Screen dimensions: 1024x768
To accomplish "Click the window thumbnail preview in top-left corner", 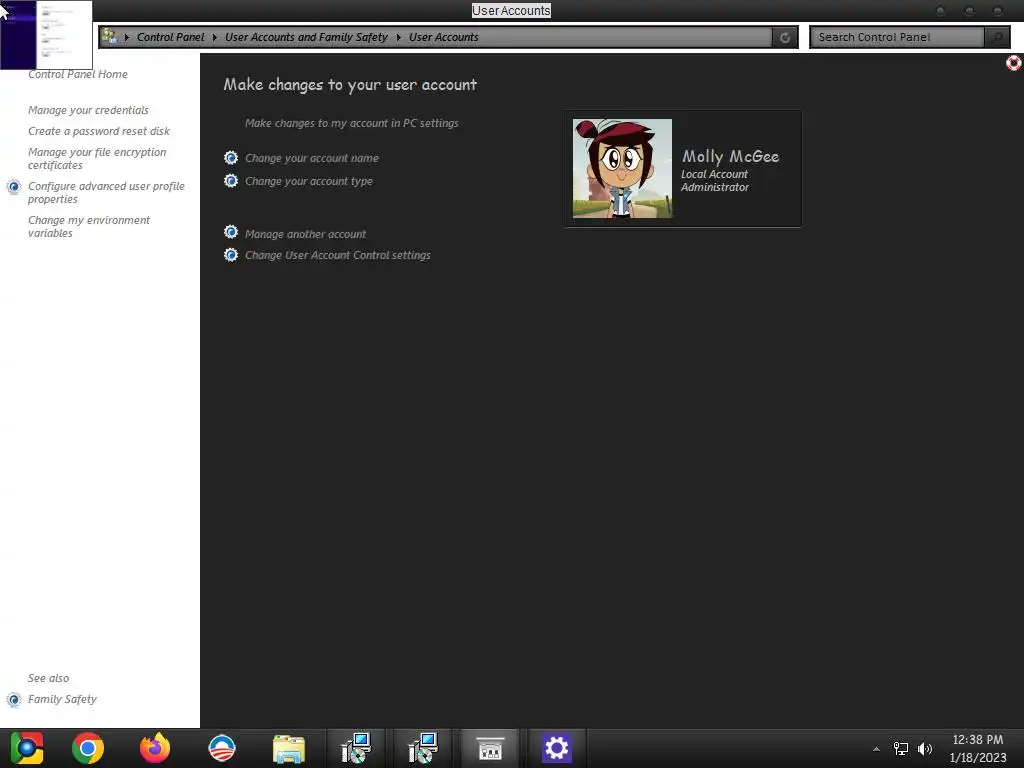I will click(x=46, y=35).
